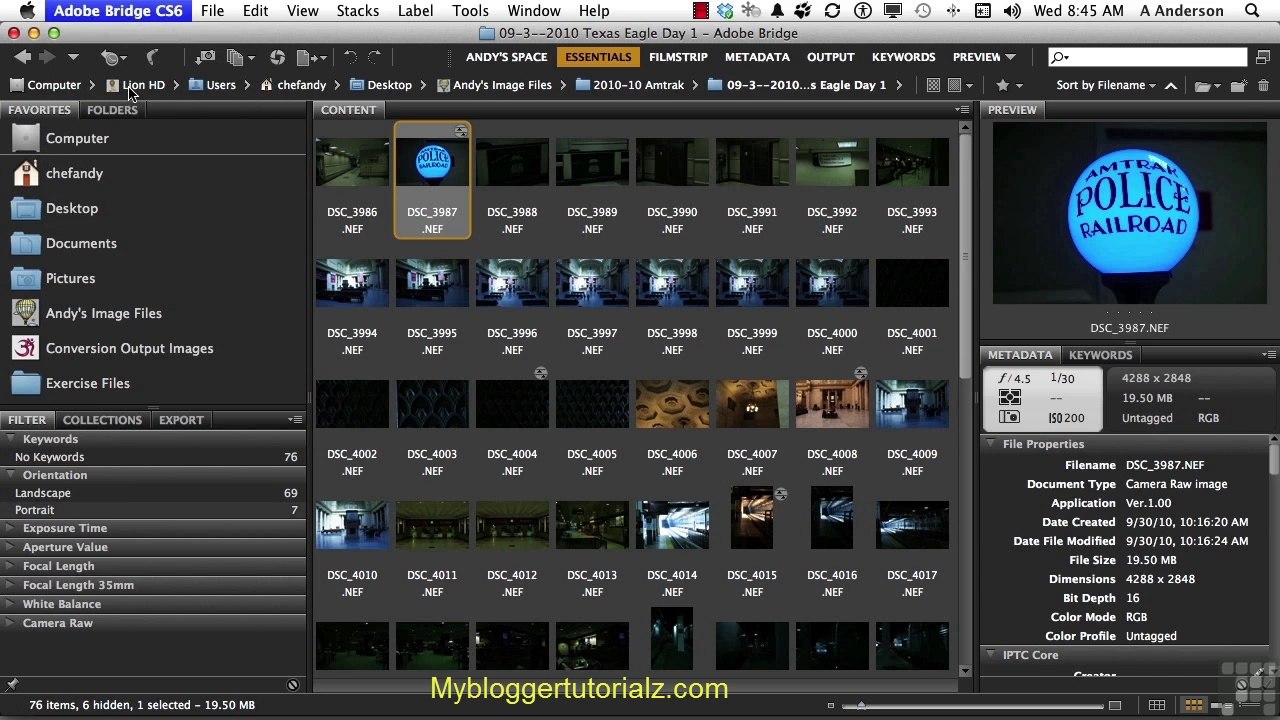Click the boomerang return-to-app icon
1280x720 pixels.
point(153,57)
